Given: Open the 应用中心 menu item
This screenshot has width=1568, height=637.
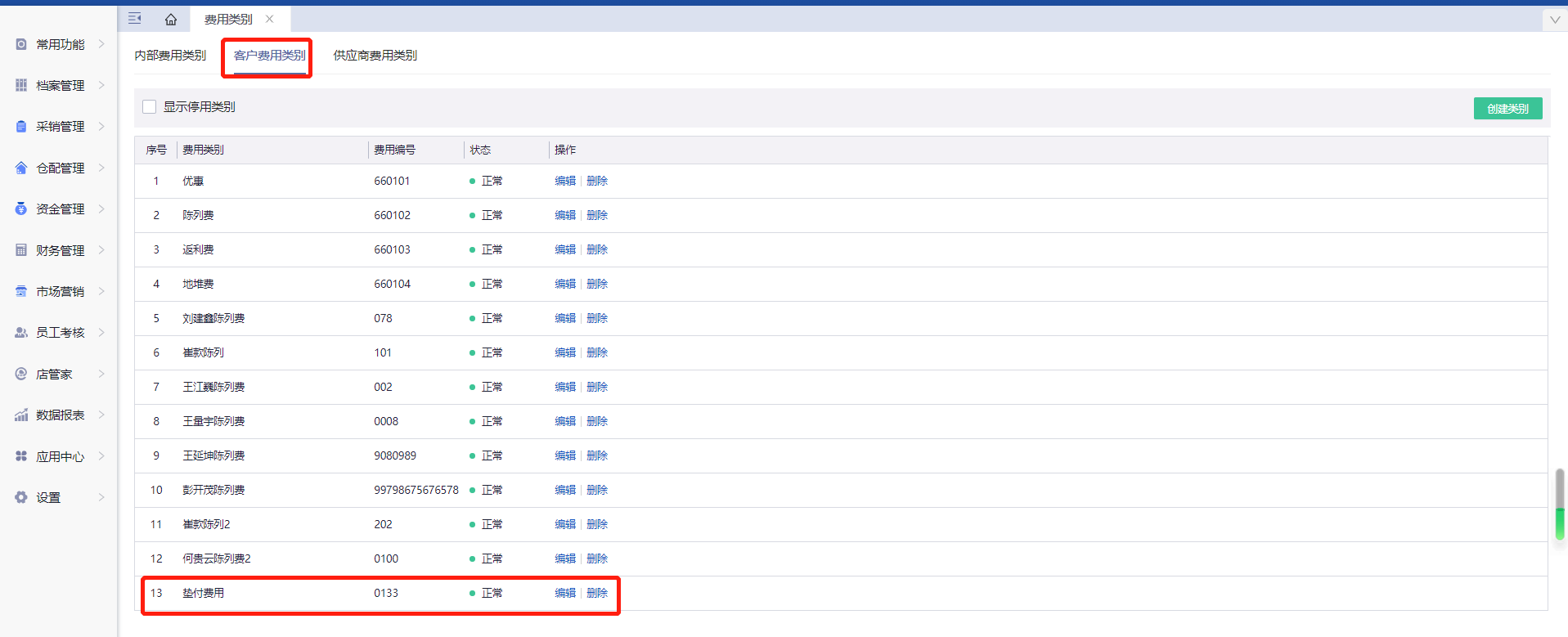Looking at the screenshot, I should click(x=60, y=456).
